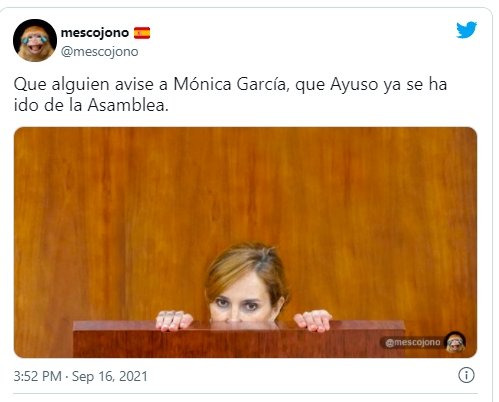The image size is (499, 402).
Task: Click the dark wooden podium in the photo
Action: pos(239,339)
